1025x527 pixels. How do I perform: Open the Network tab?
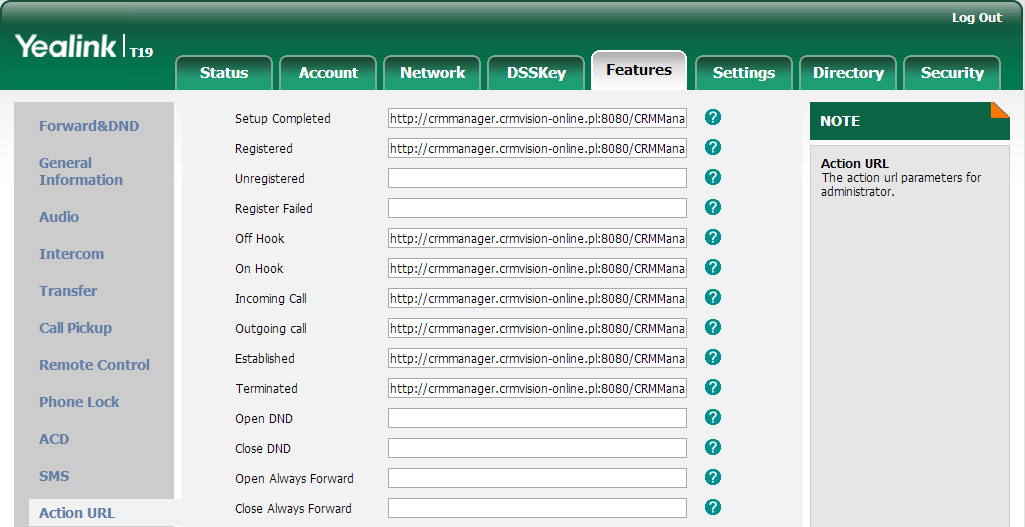pyautogui.click(x=432, y=73)
